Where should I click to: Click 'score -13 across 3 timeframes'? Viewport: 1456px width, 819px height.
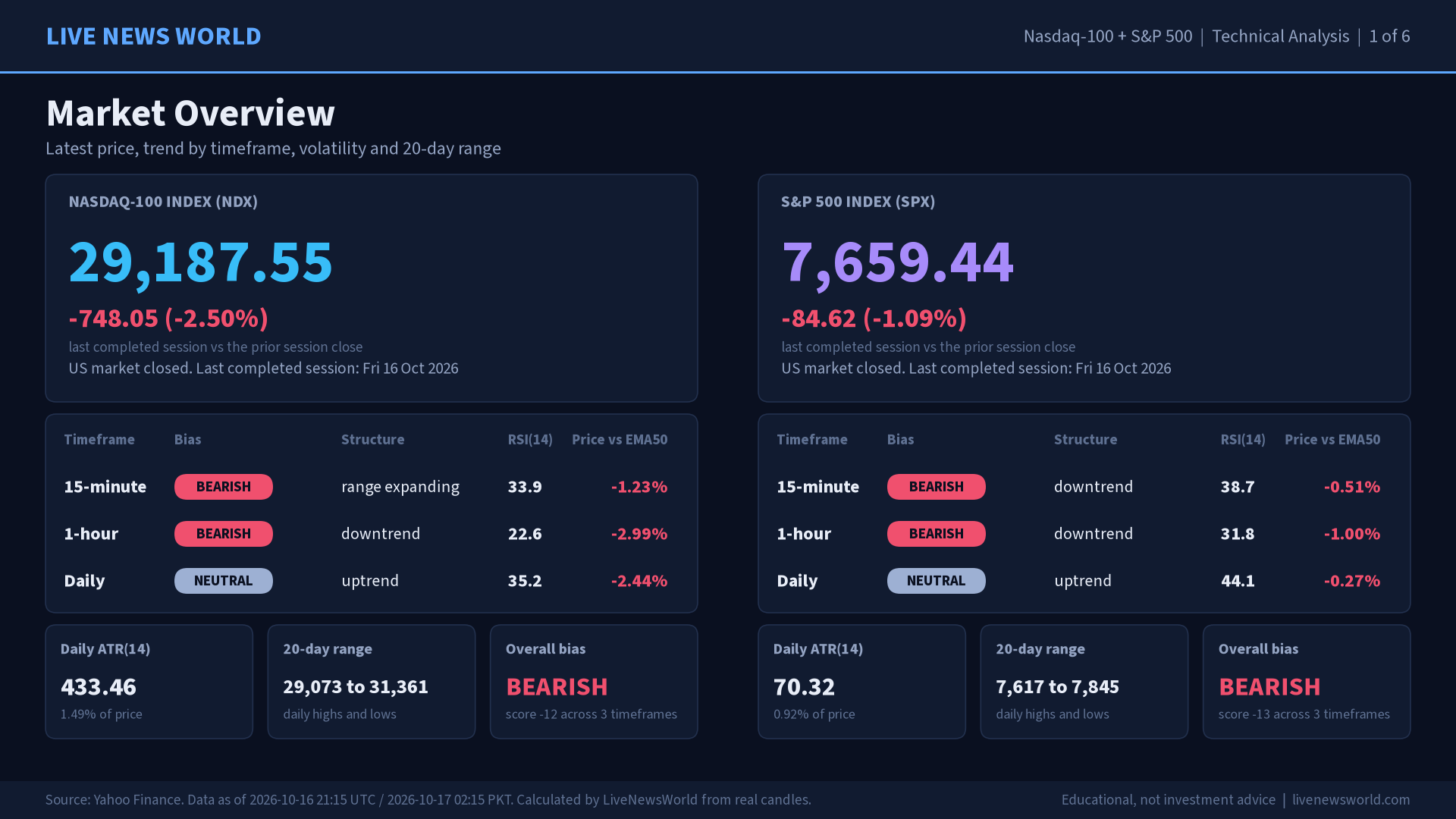(1304, 714)
